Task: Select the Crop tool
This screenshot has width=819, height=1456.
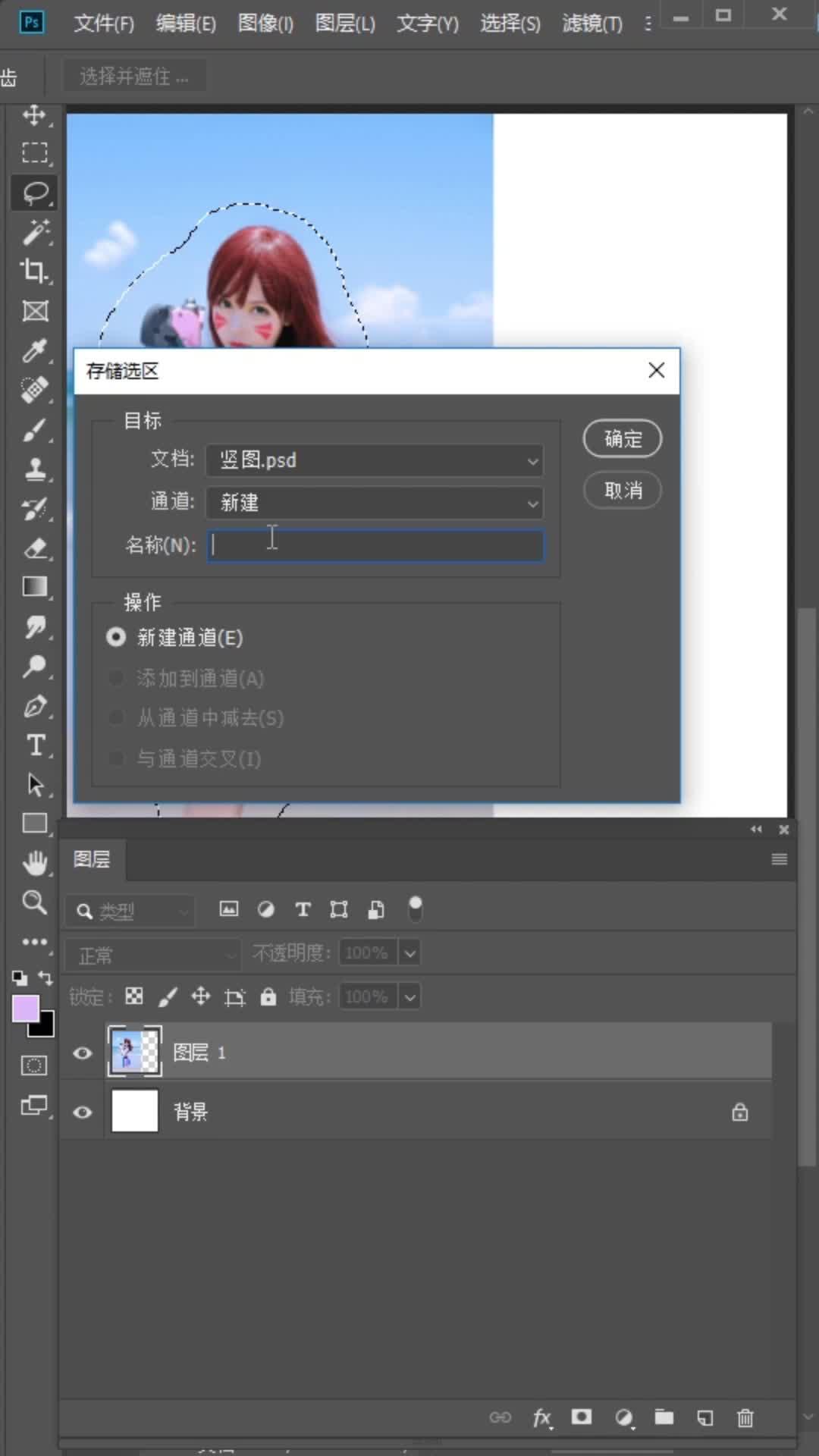Action: 34,271
